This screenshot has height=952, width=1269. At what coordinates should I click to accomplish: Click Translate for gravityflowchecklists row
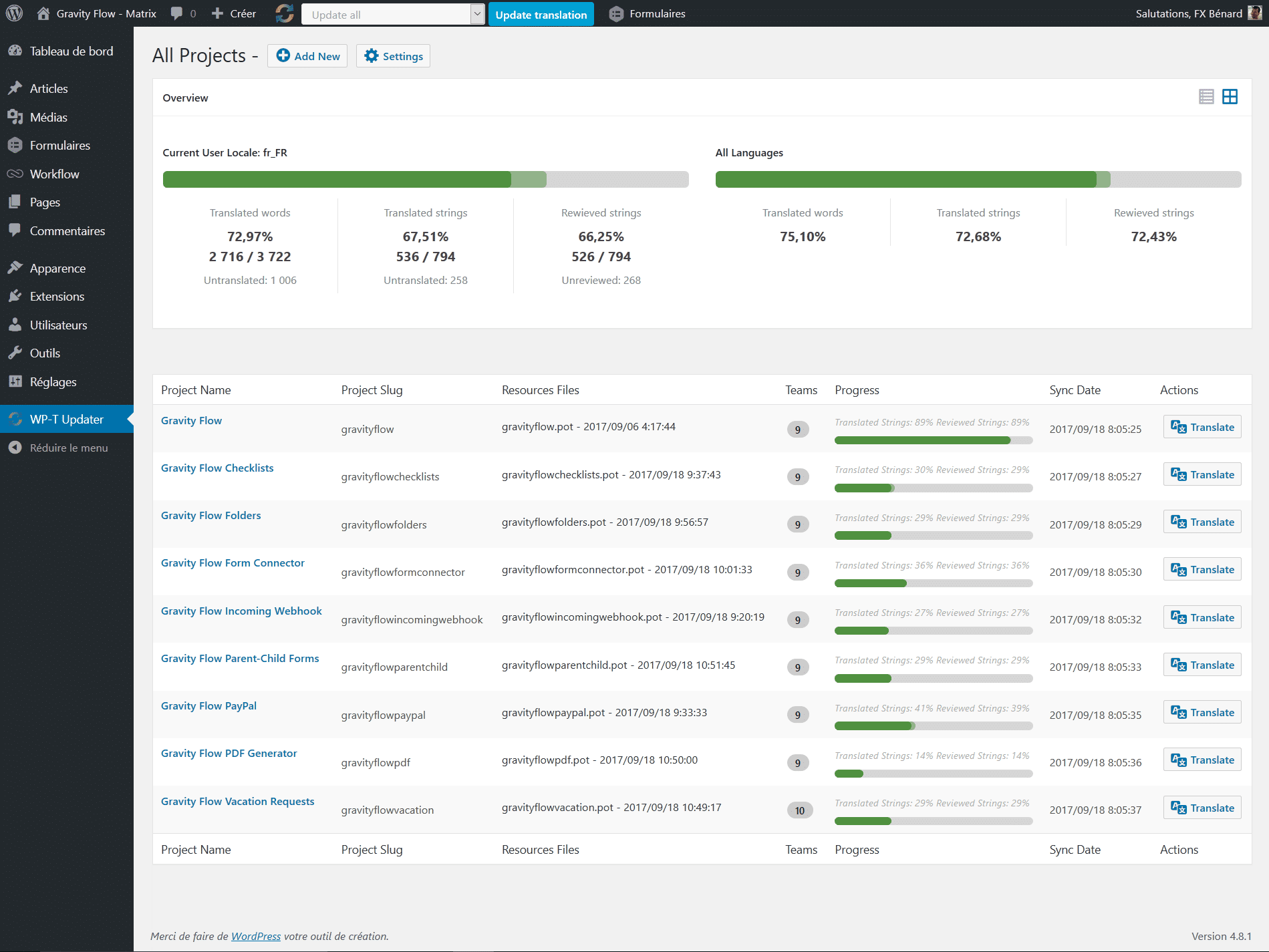tap(1202, 474)
